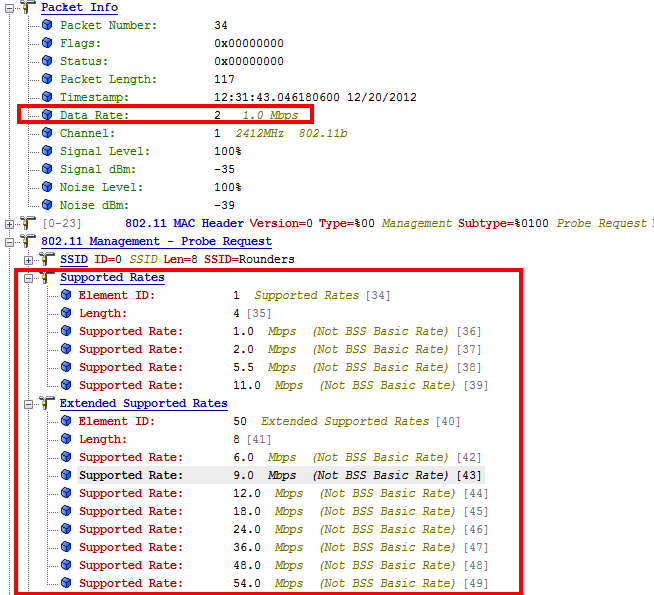Select the Noise dBm value -39
This screenshot has height=595, width=654.
tap(224, 205)
